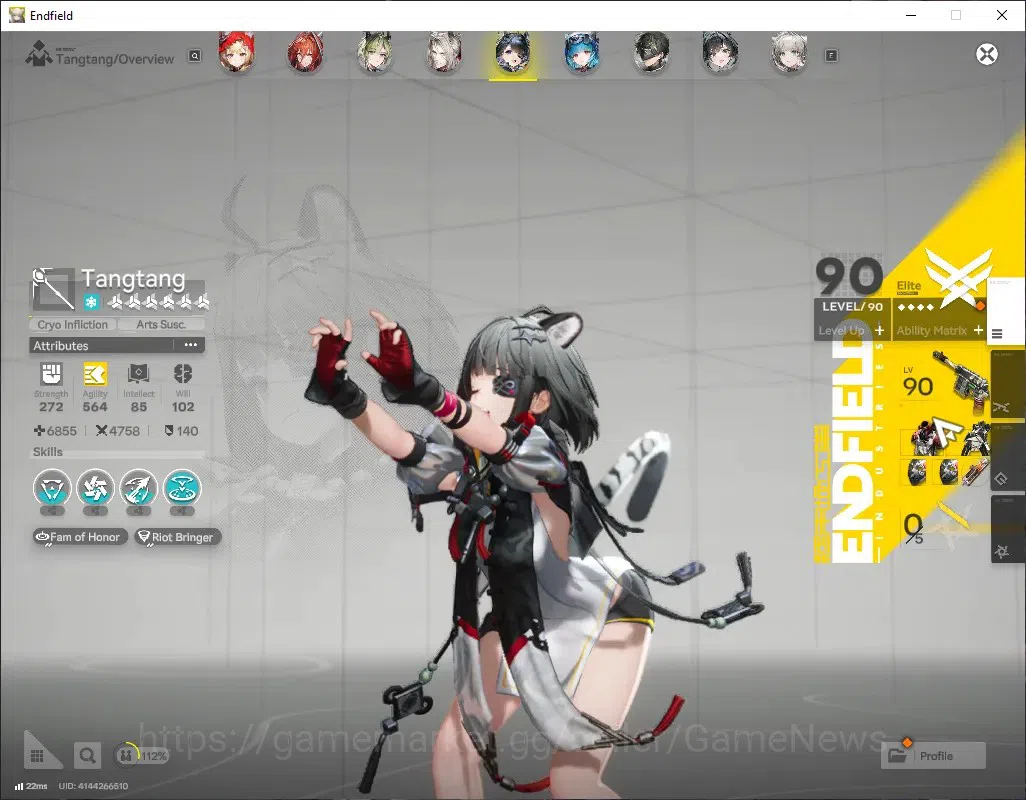Click the 112% character zoom indicator
1026x800 pixels.
tap(141, 756)
